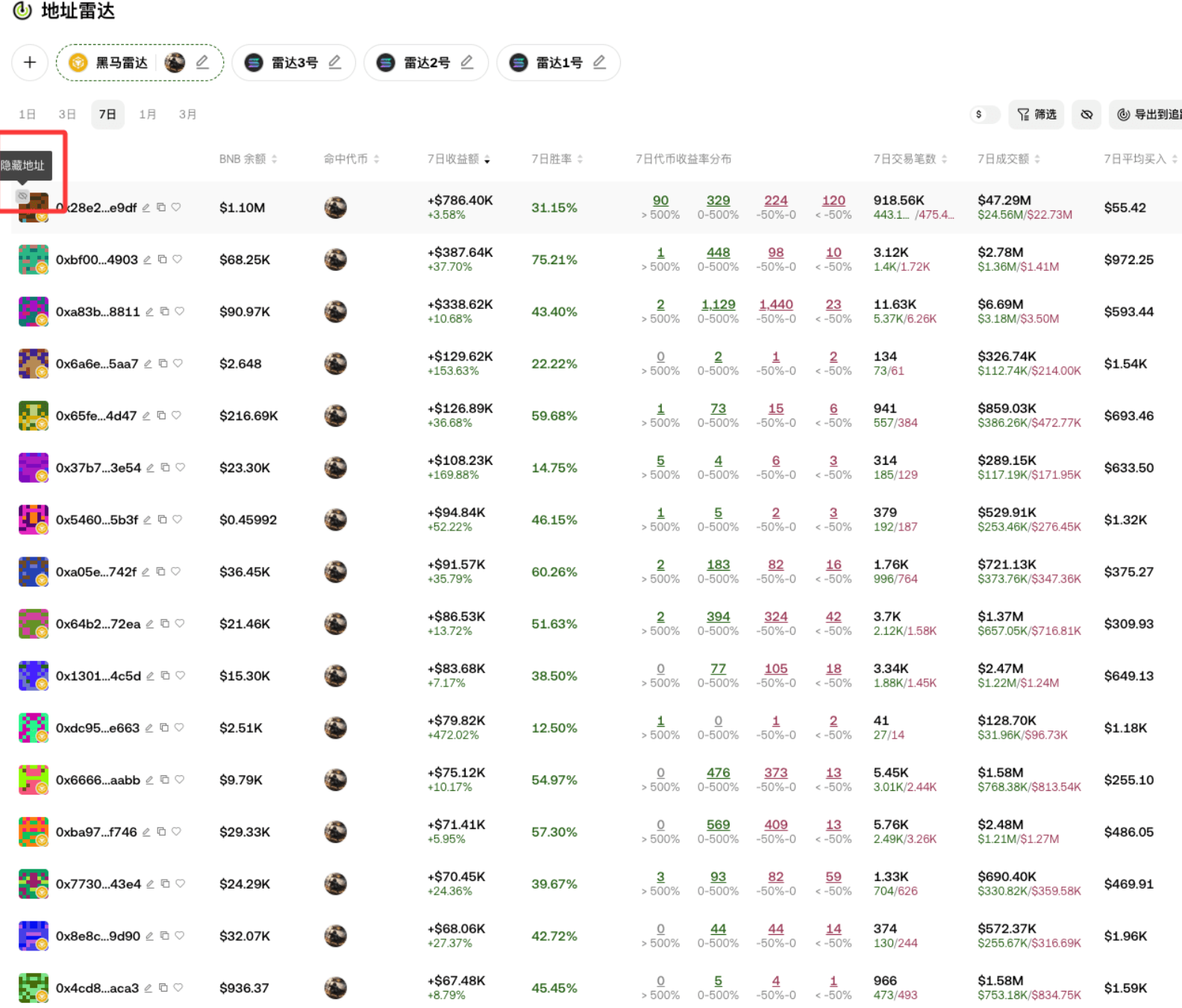Sort by the 7日收益额 column
This screenshot has height=1008, width=1182.
coord(458,159)
